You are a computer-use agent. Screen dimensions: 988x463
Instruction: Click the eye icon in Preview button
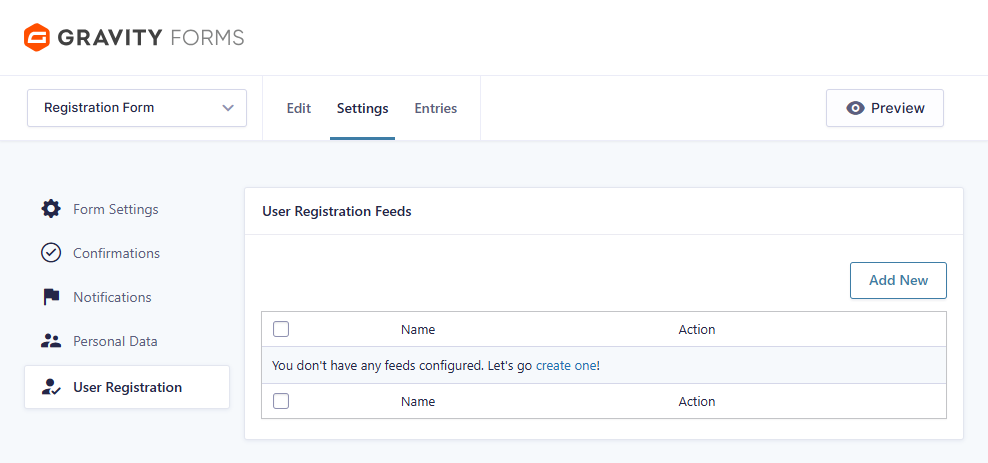pos(855,108)
